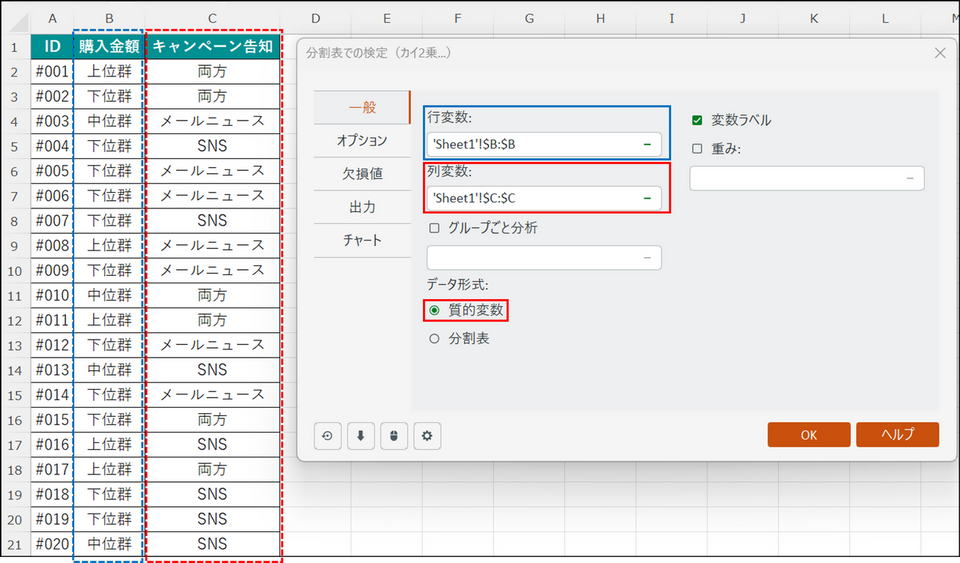Uncheck the 変数ラベル checkbox
The height and width of the screenshot is (563, 960).
click(x=697, y=120)
